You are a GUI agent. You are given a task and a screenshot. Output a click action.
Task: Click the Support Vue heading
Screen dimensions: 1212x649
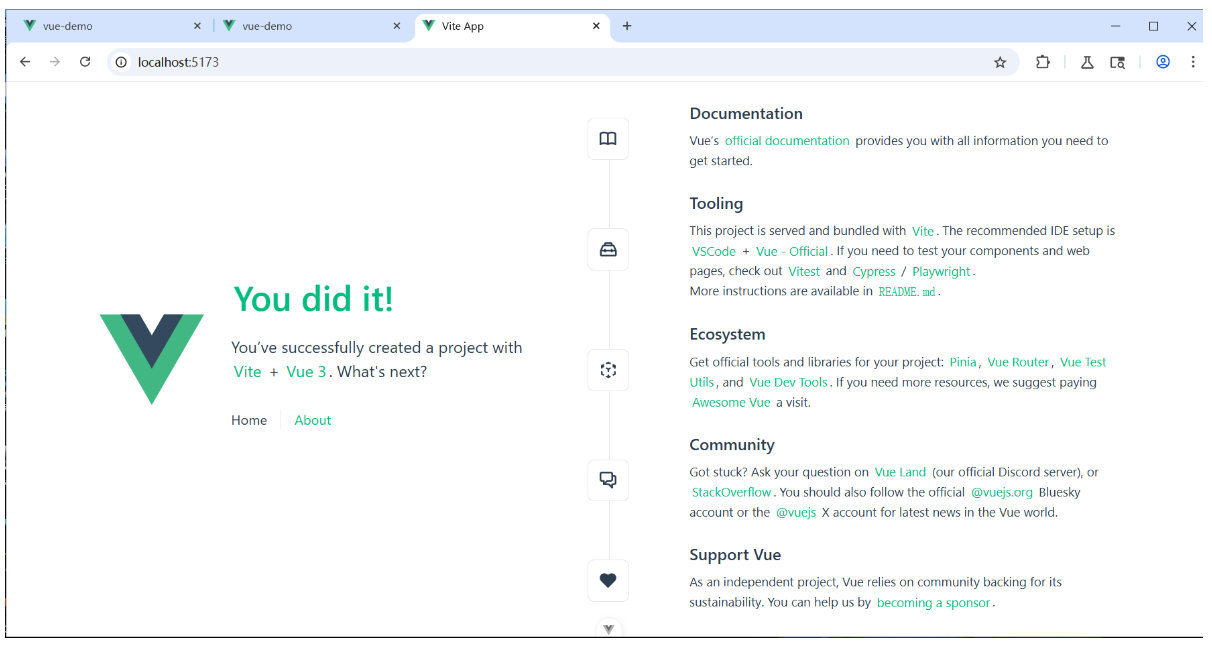tap(735, 554)
